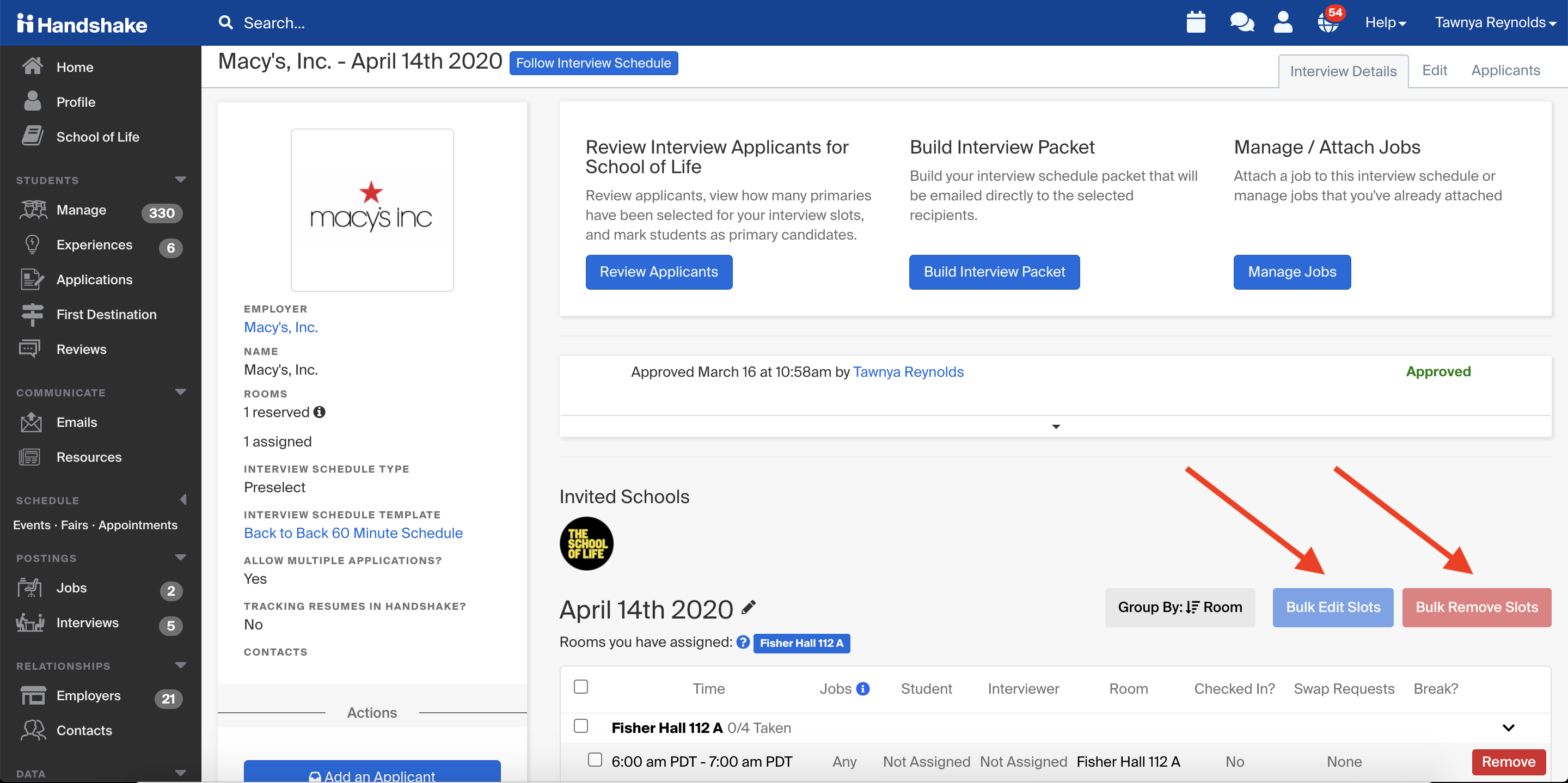
Task: Click the search magnifier icon
Action: click(x=226, y=22)
